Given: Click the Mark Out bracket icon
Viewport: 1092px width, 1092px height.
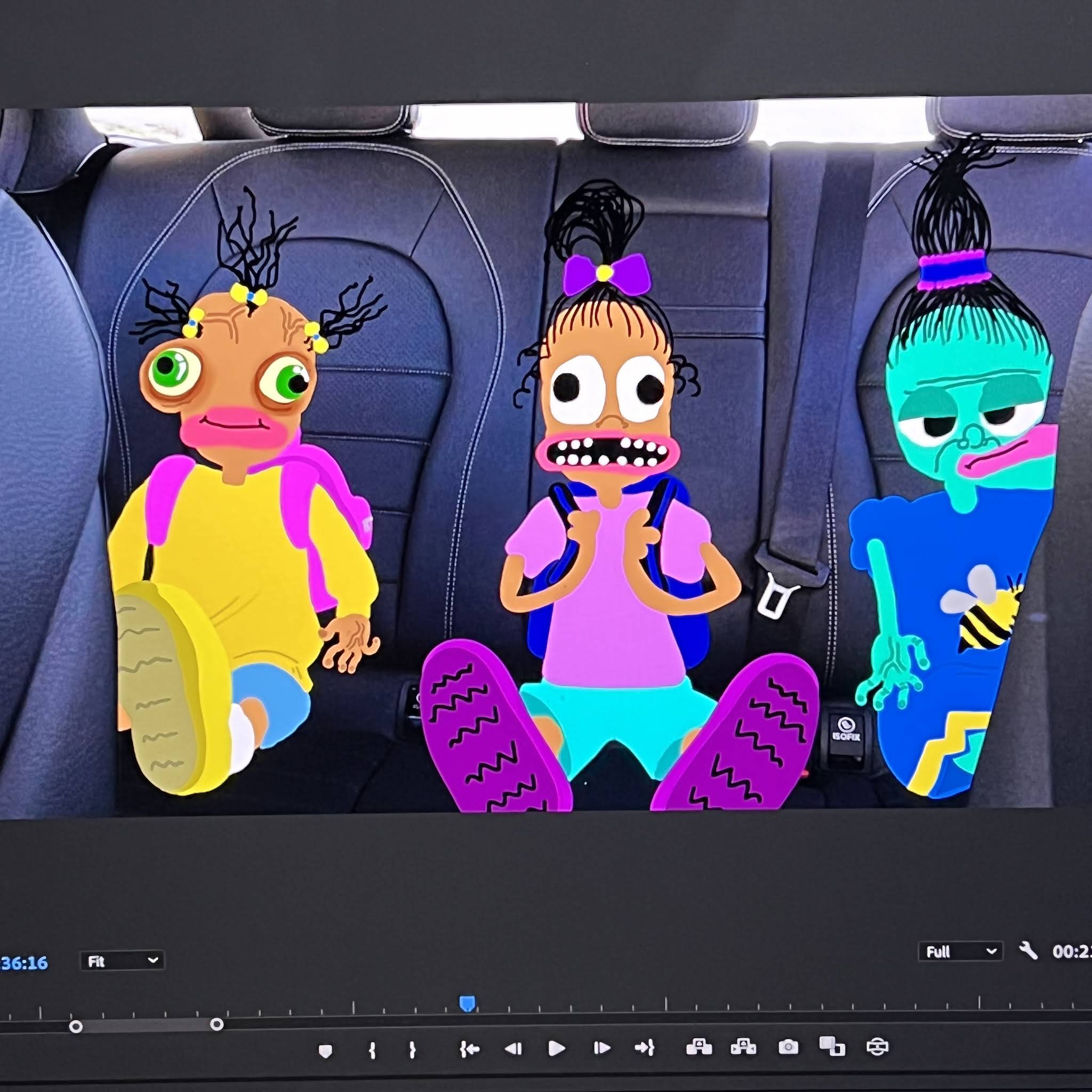Looking at the screenshot, I should (413, 1050).
